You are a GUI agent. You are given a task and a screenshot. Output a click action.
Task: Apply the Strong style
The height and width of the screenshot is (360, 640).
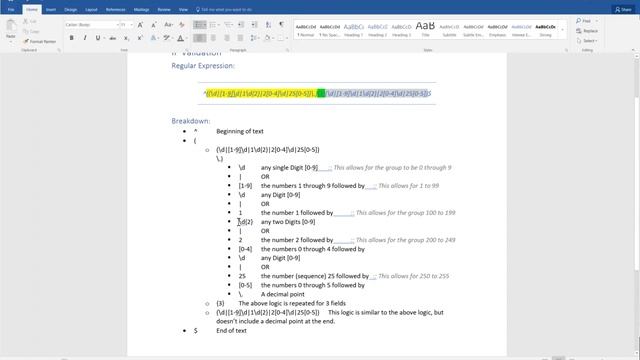pos(545,30)
